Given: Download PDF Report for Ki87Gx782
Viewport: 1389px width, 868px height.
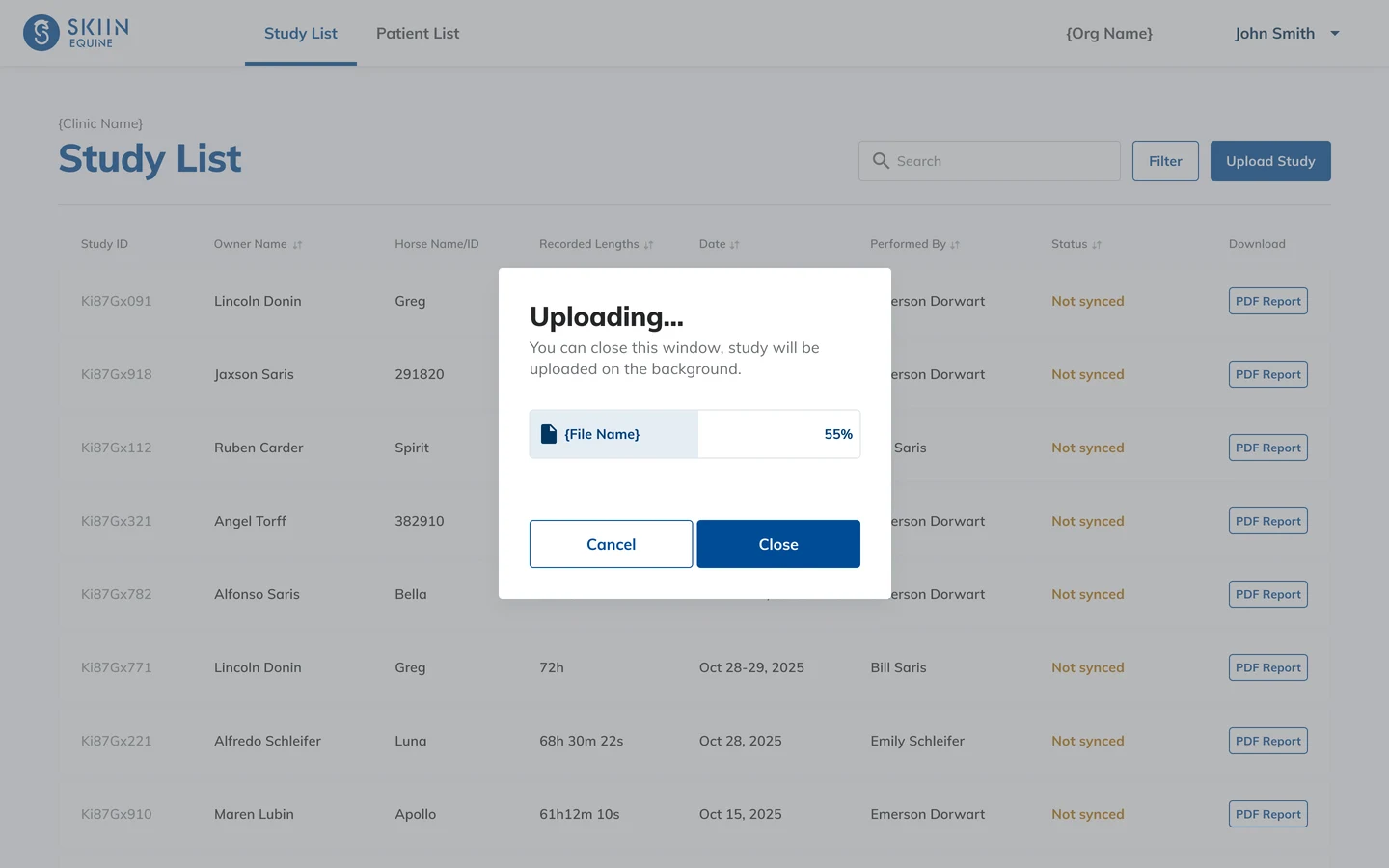Looking at the screenshot, I should (1267, 594).
